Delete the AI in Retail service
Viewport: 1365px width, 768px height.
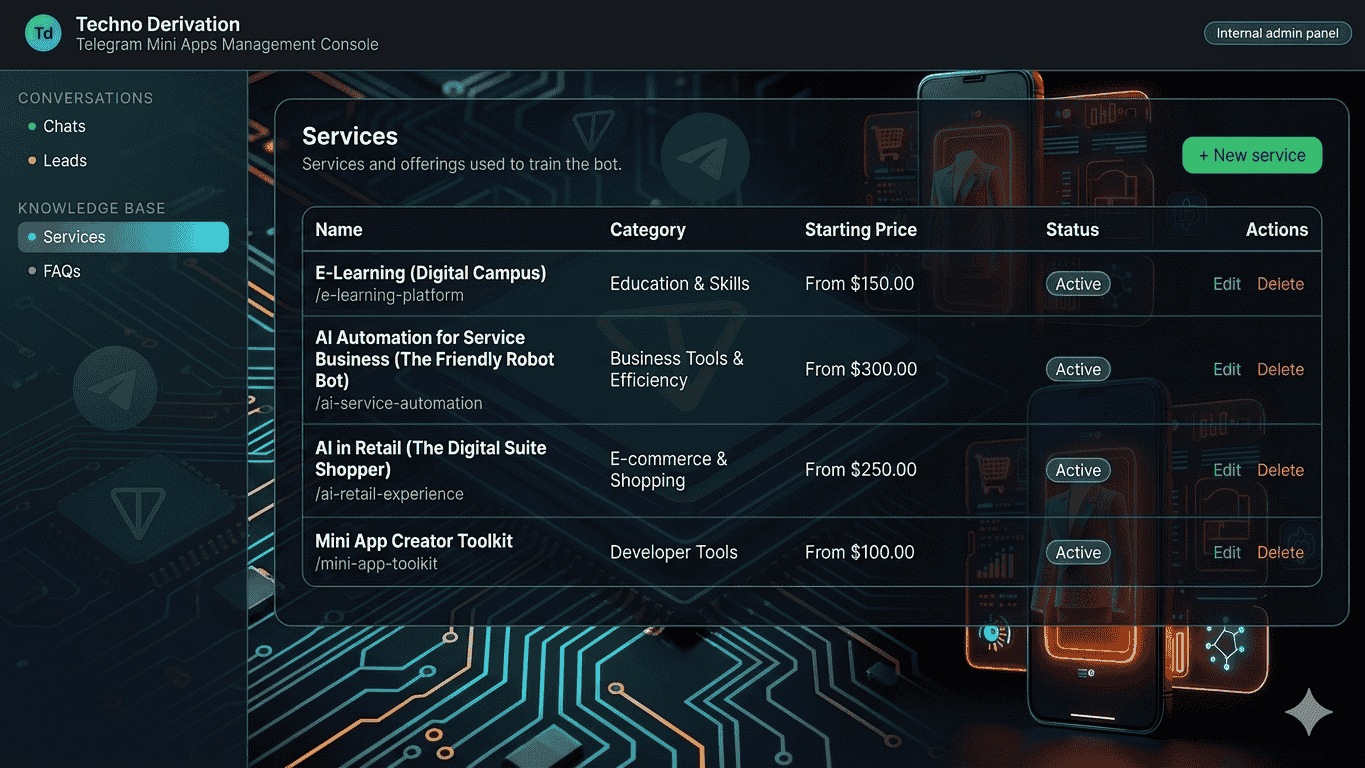click(x=1280, y=470)
